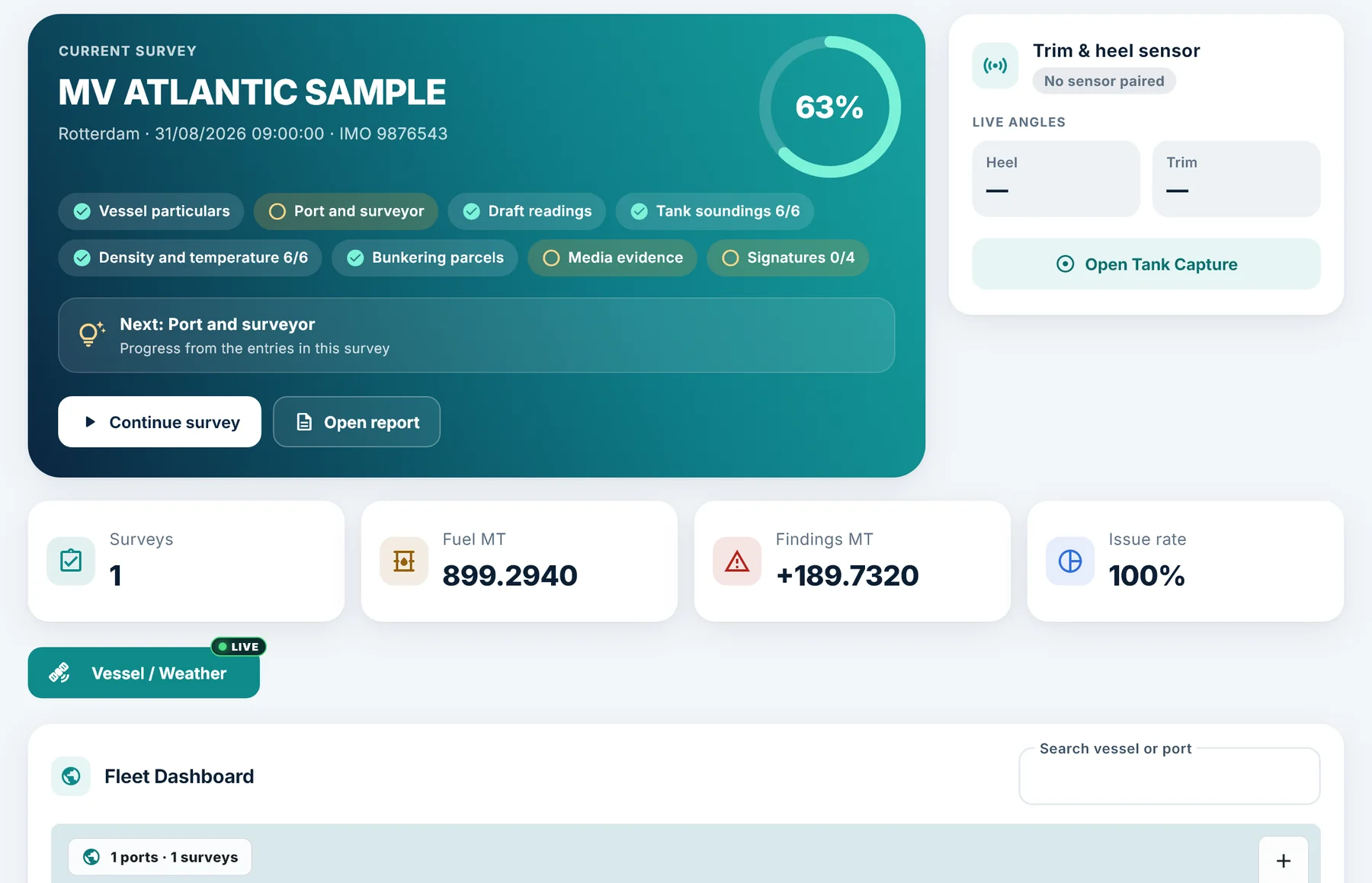Screen dimensions: 1372x883
Task: Open the Bunkering parcels step chip
Action: [425, 258]
